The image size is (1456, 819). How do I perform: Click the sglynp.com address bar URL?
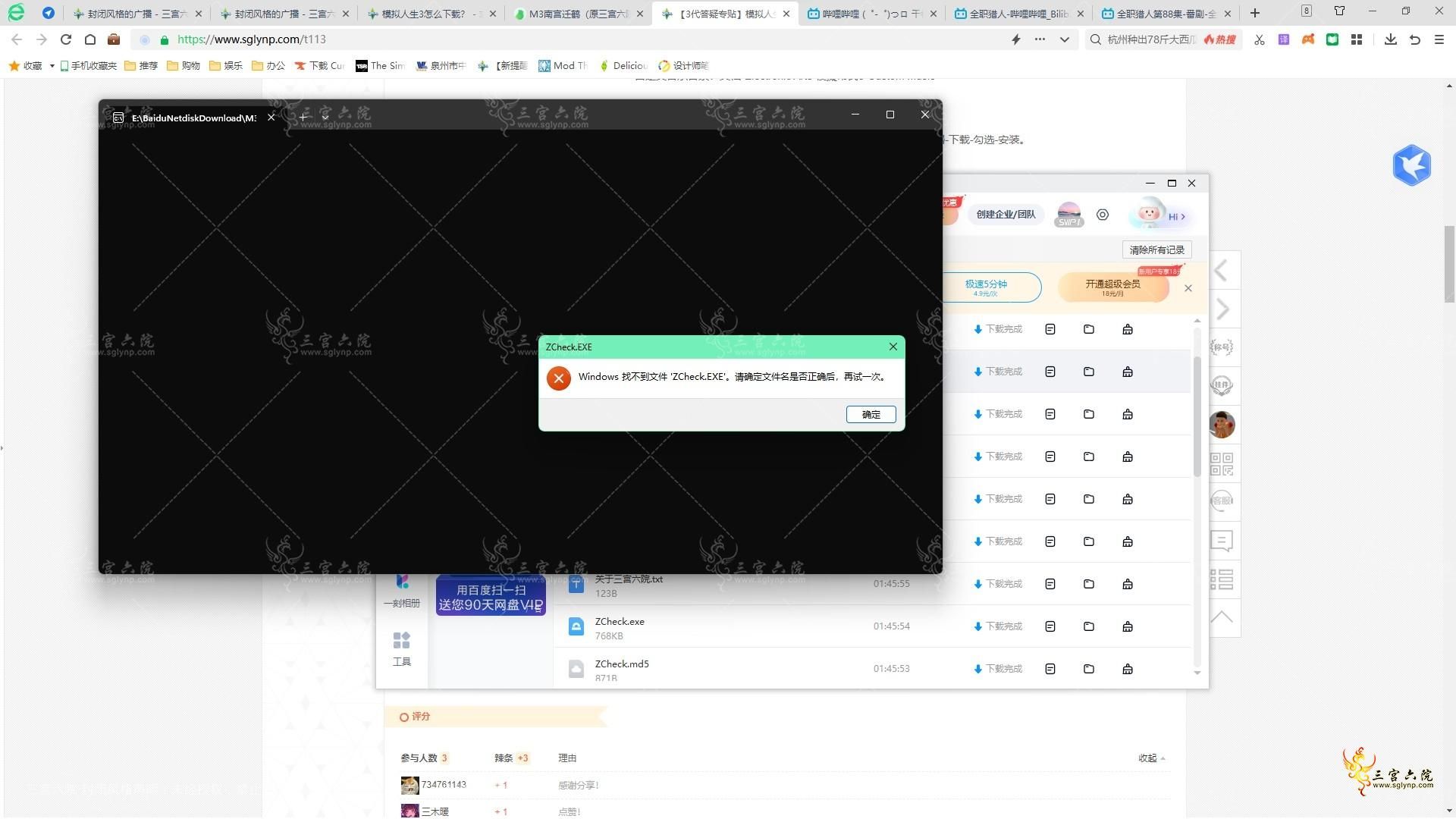252,39
